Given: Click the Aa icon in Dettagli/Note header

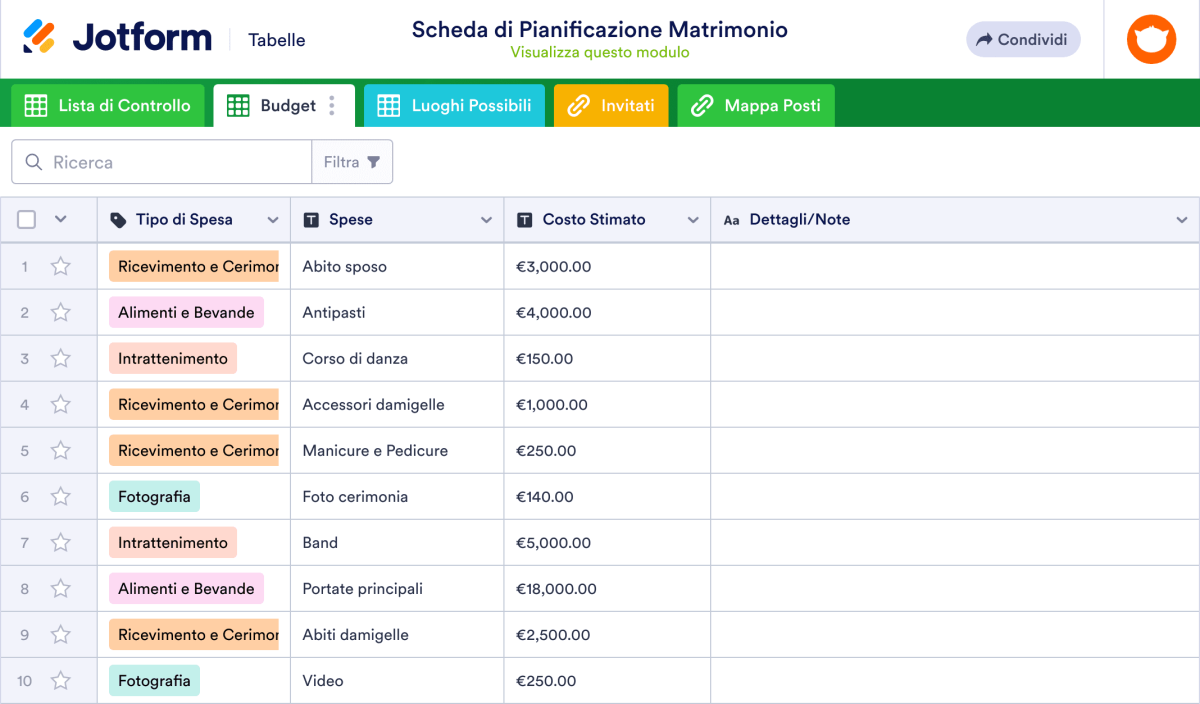Looking at the screenshot, I should coord(732,220).
